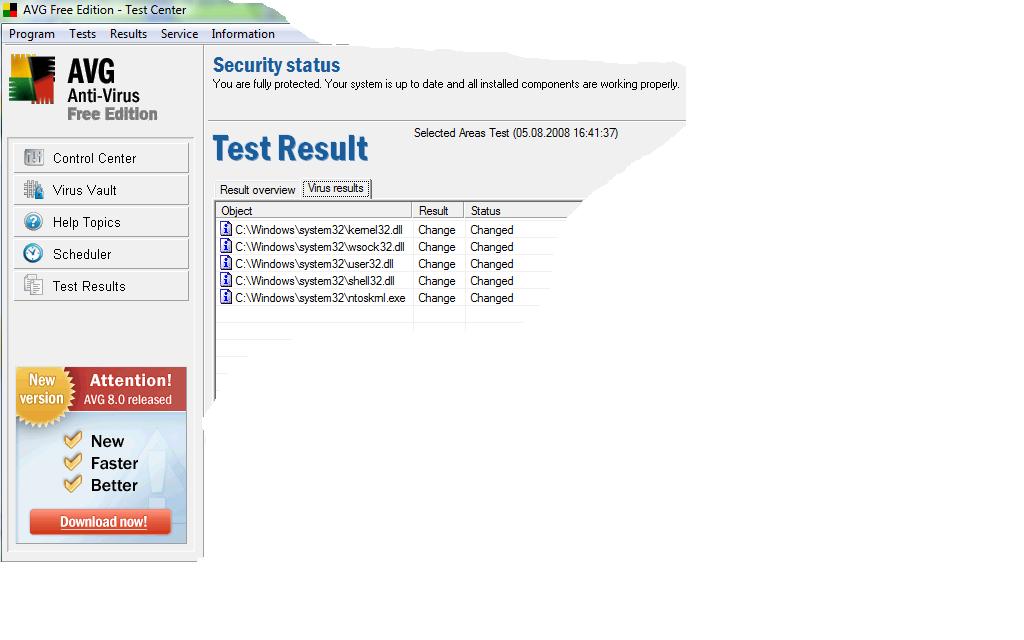Select the Virus results tab
1024x640 pixels.
(336, 188)
